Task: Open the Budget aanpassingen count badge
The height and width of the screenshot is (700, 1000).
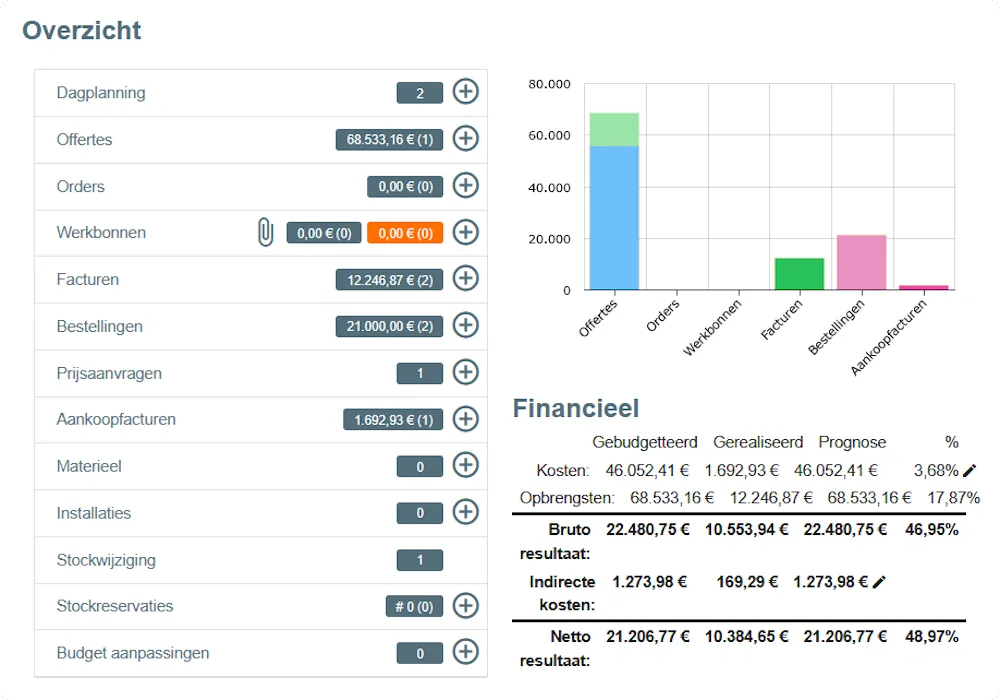Action: [x=420, y=653]
